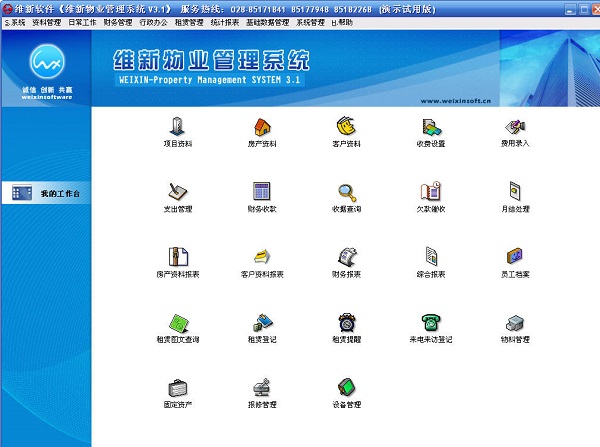Open the 租赁图文查询 icon

click(178, 323)
